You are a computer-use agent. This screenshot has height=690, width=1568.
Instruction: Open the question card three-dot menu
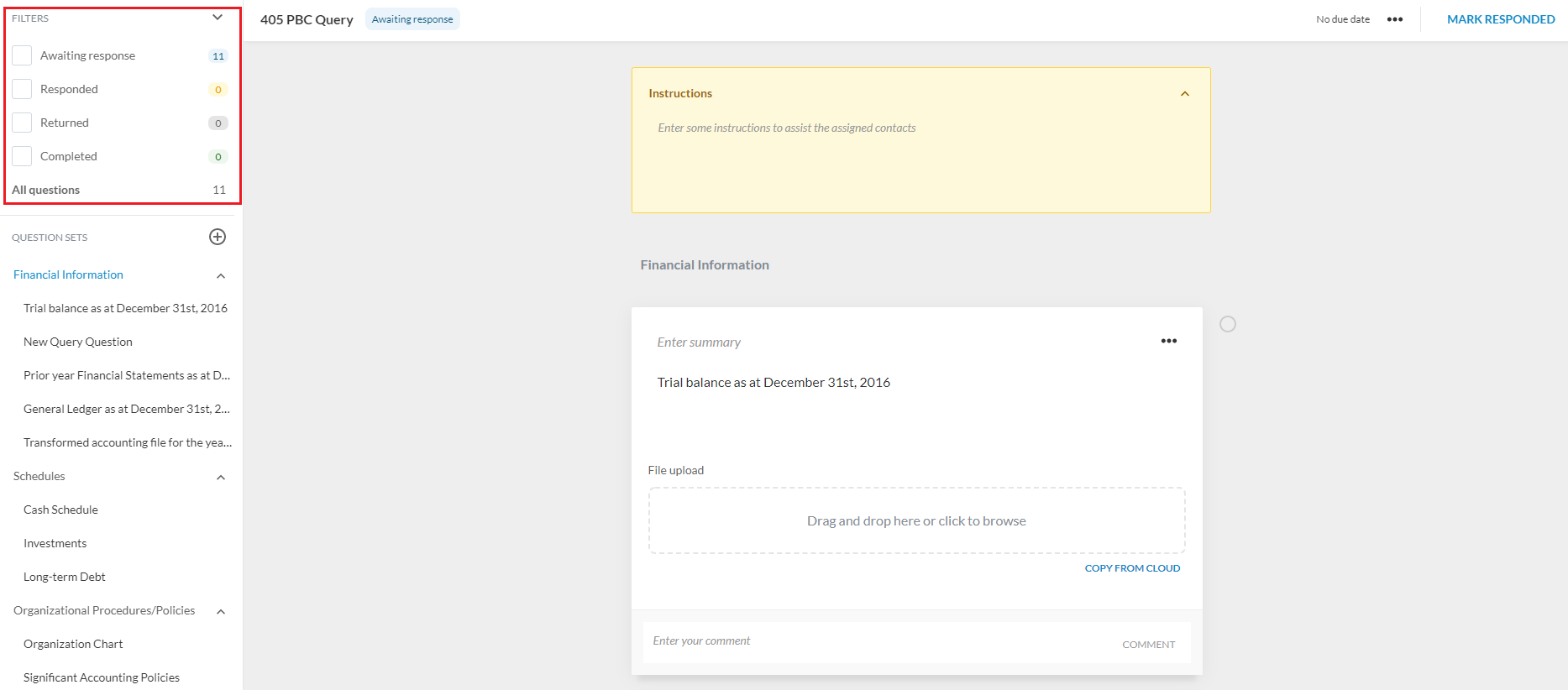[x=1168, y=341]
